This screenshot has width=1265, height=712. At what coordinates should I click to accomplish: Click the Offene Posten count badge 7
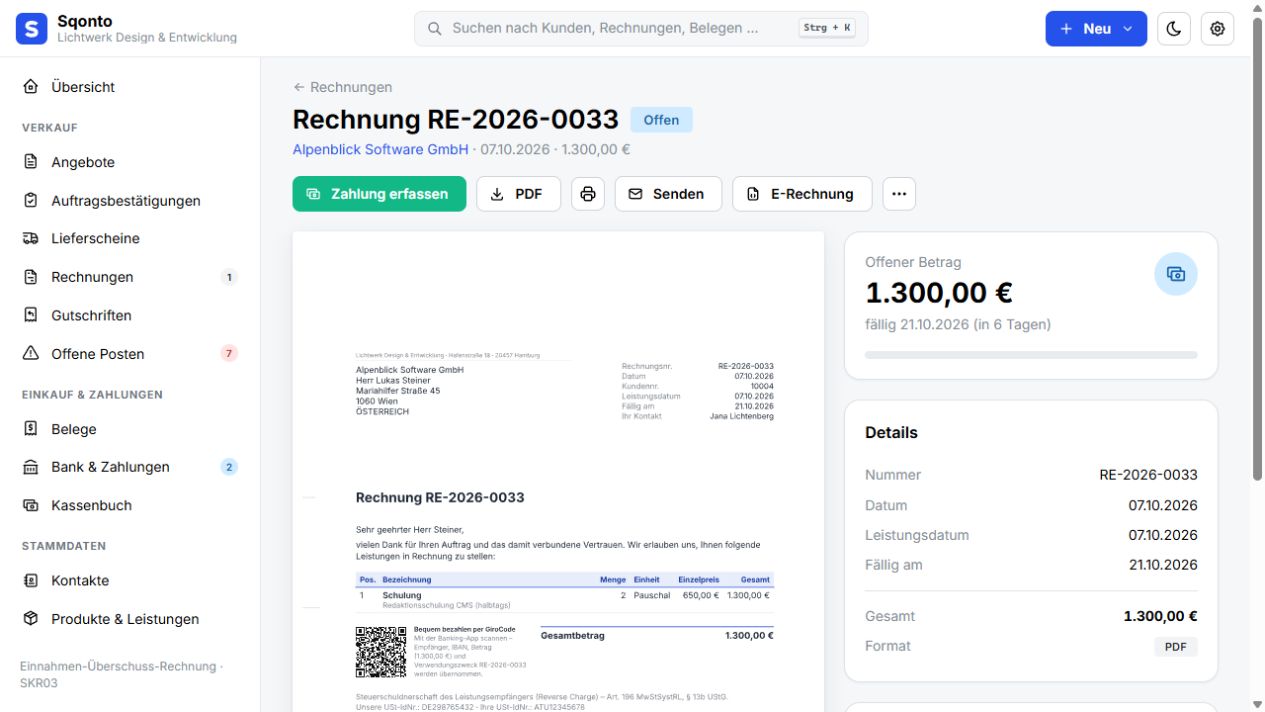[x=229, y=353]
